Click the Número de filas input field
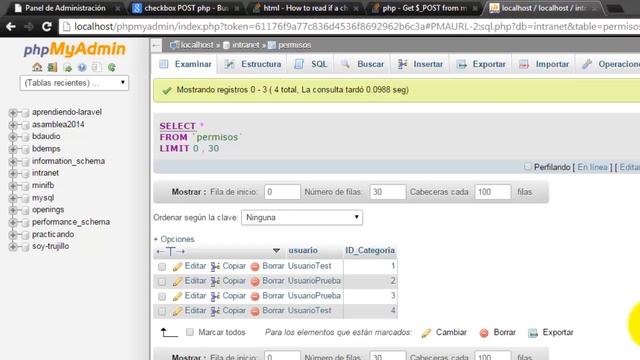Viewport: 640px width, 360px height. (388, 192)
